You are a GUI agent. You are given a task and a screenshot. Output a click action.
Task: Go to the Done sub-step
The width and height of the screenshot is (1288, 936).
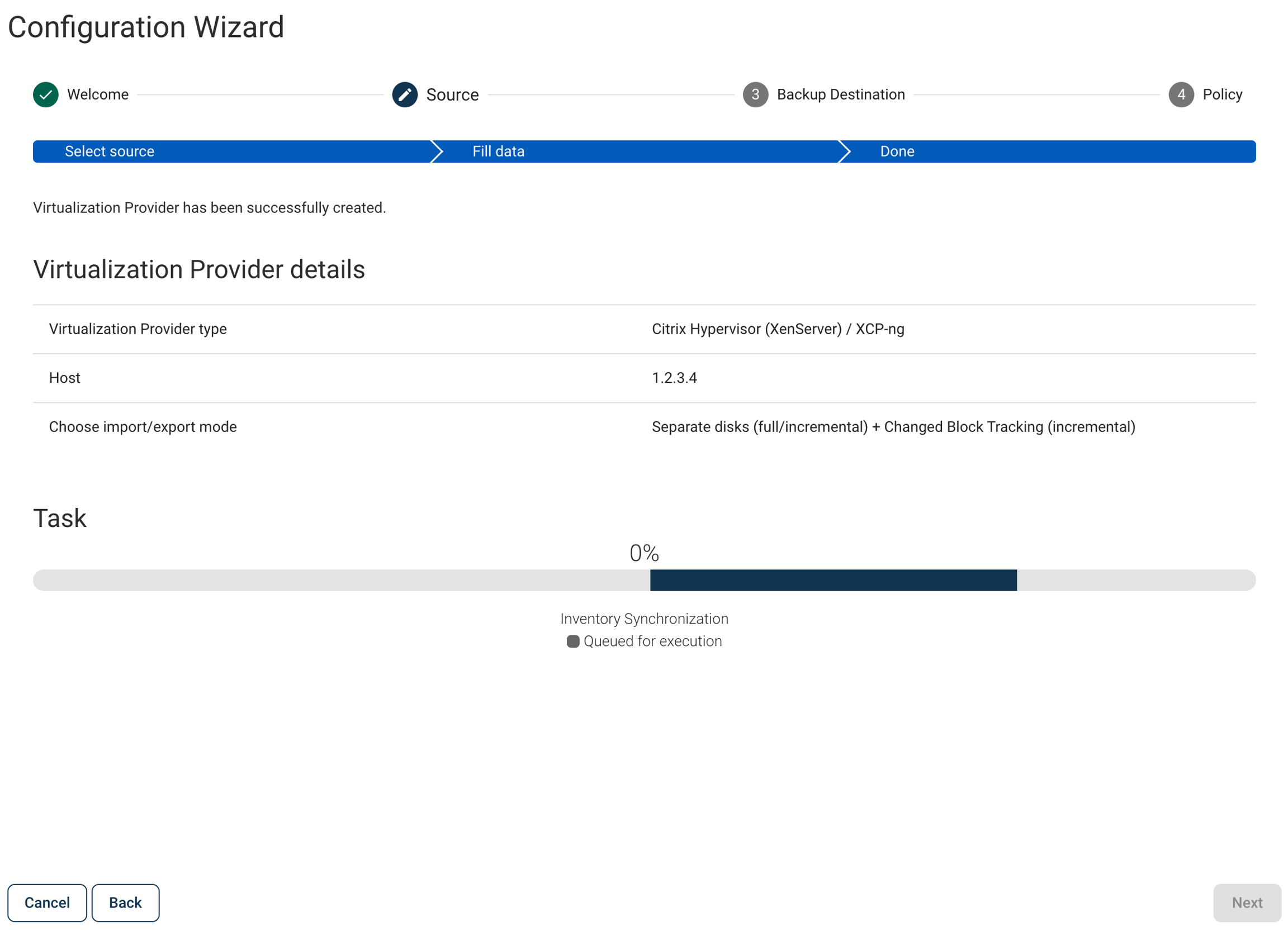(x=897, y=151)
